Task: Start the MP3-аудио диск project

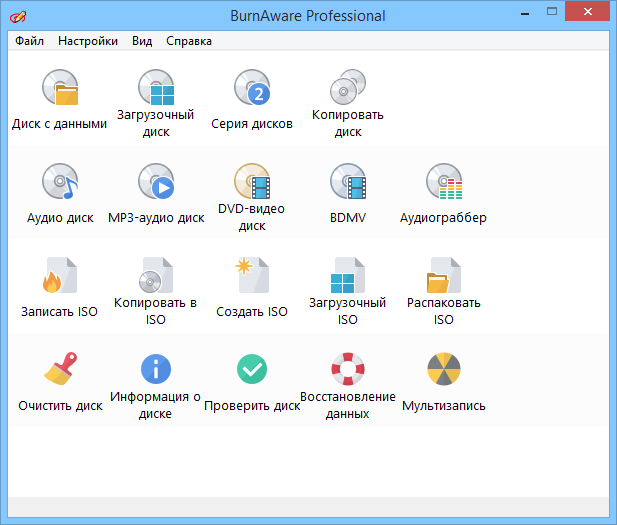Action: click(156, 183)
